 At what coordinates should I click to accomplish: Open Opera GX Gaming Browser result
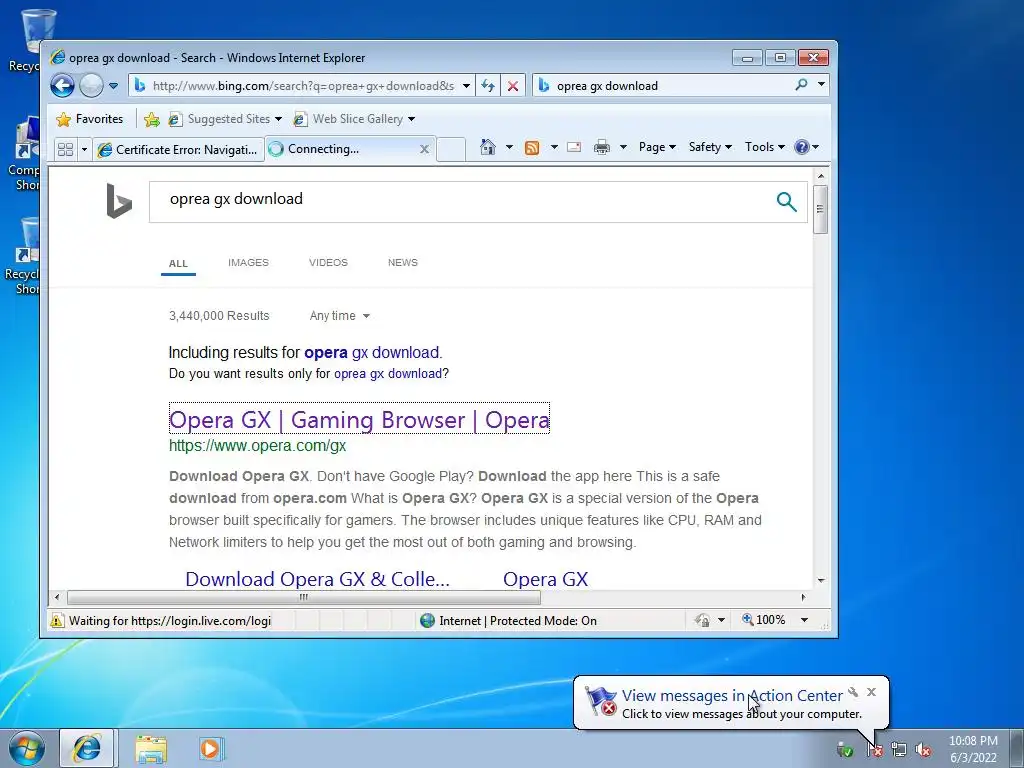359,419
